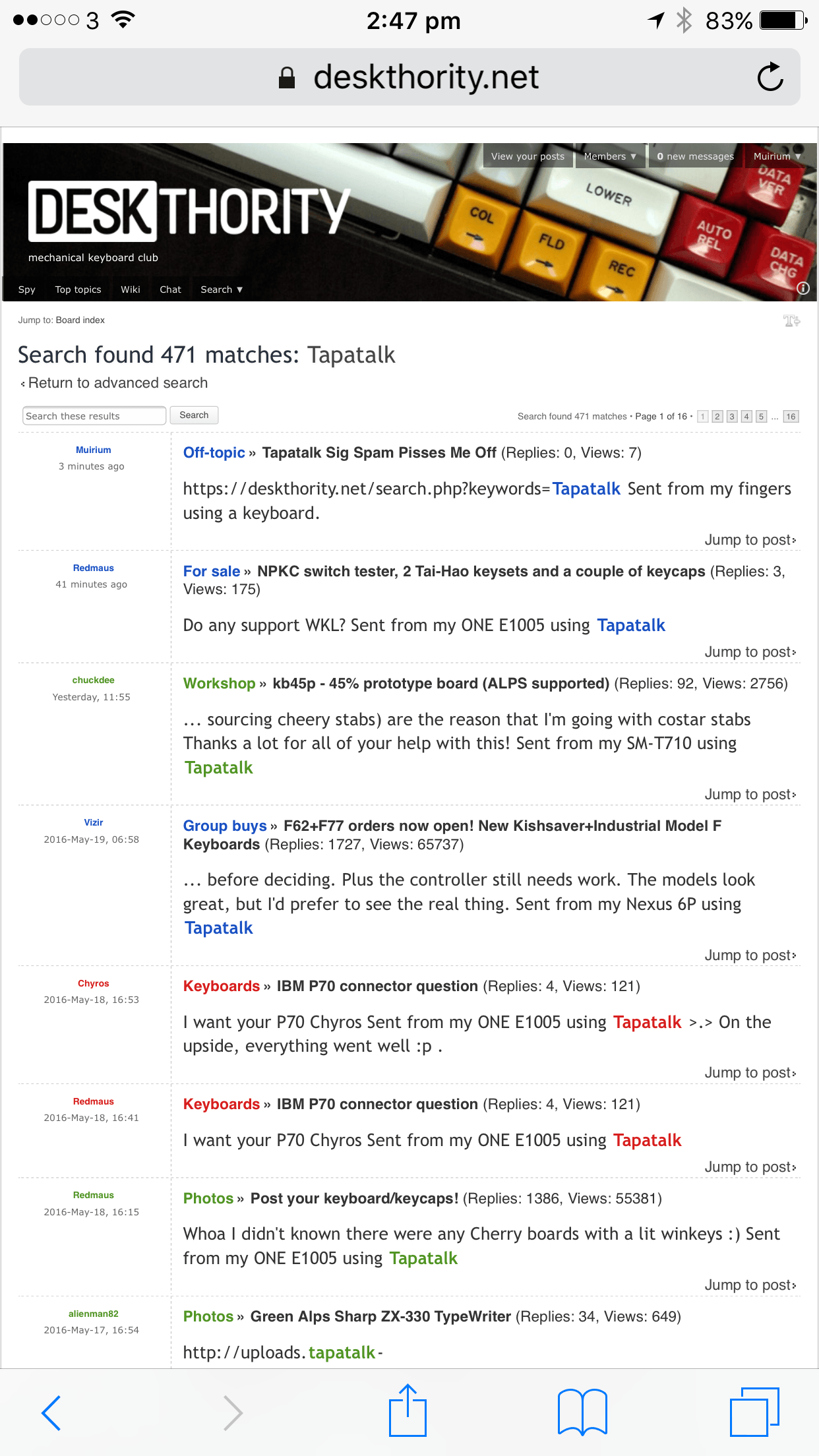This screenshot has width=819, height=1456.
Task: Focus the Search these results field
Action: (x=94, y=416)
